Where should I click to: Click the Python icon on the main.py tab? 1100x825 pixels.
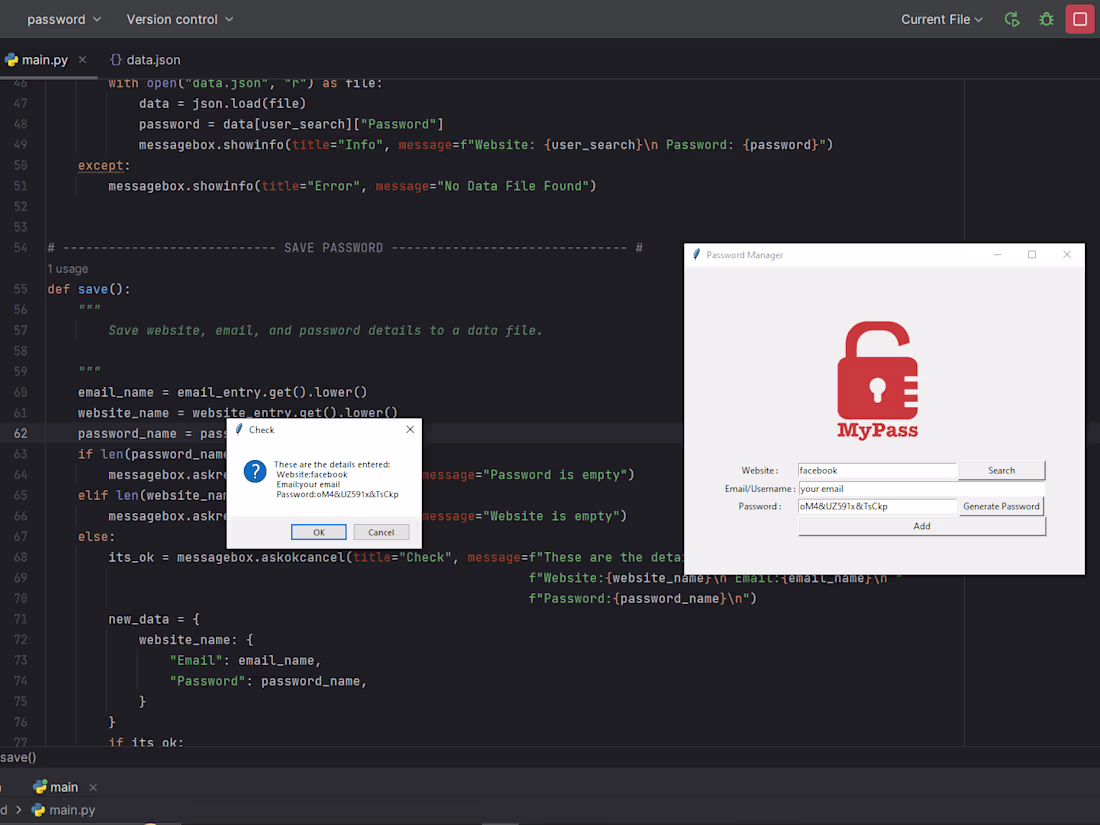point(12,59)
